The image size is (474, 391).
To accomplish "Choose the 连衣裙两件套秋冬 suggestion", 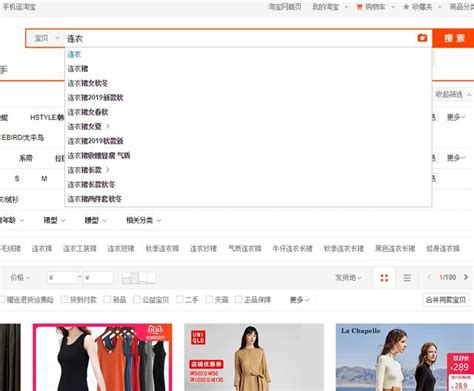I will tap(95, 199).
